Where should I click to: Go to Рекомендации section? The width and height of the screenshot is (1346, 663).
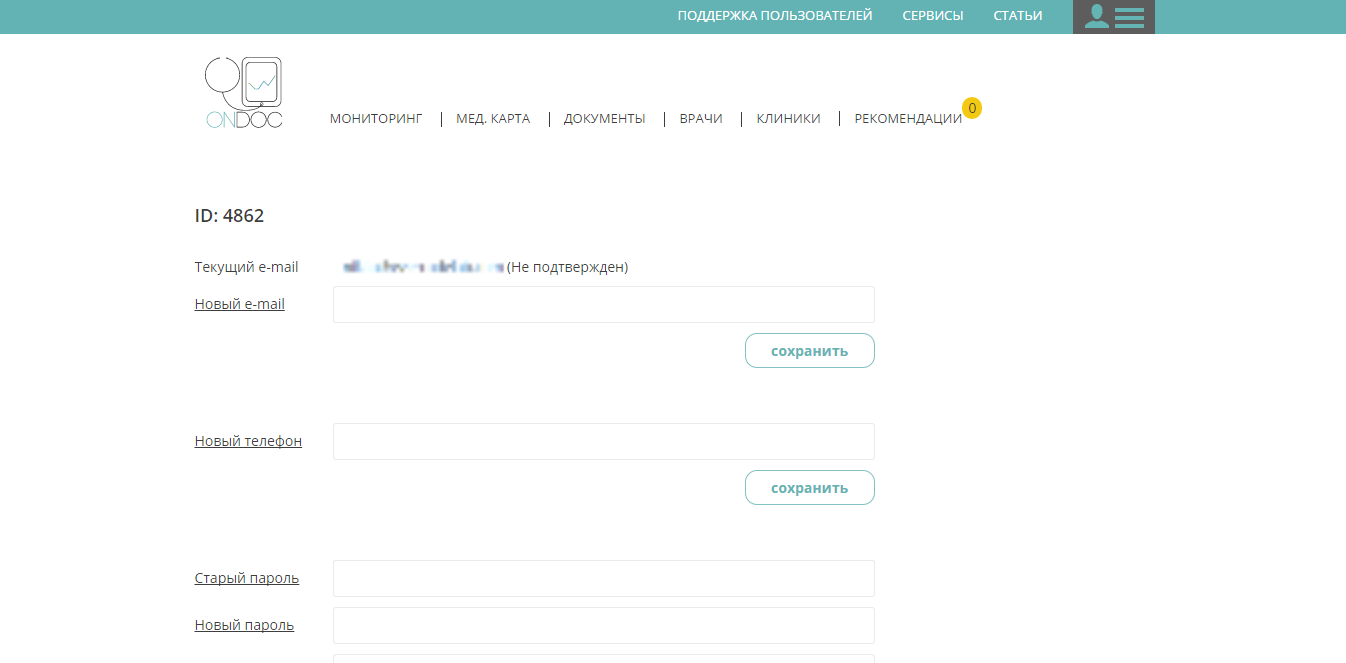pos(907,119)
